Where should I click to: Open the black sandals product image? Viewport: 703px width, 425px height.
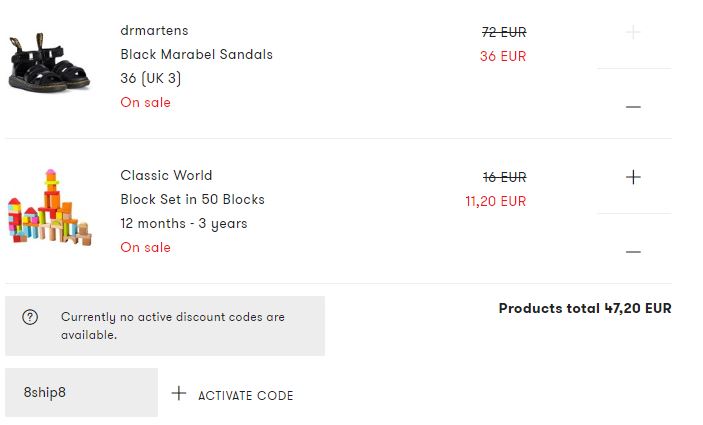coord(49,63)
